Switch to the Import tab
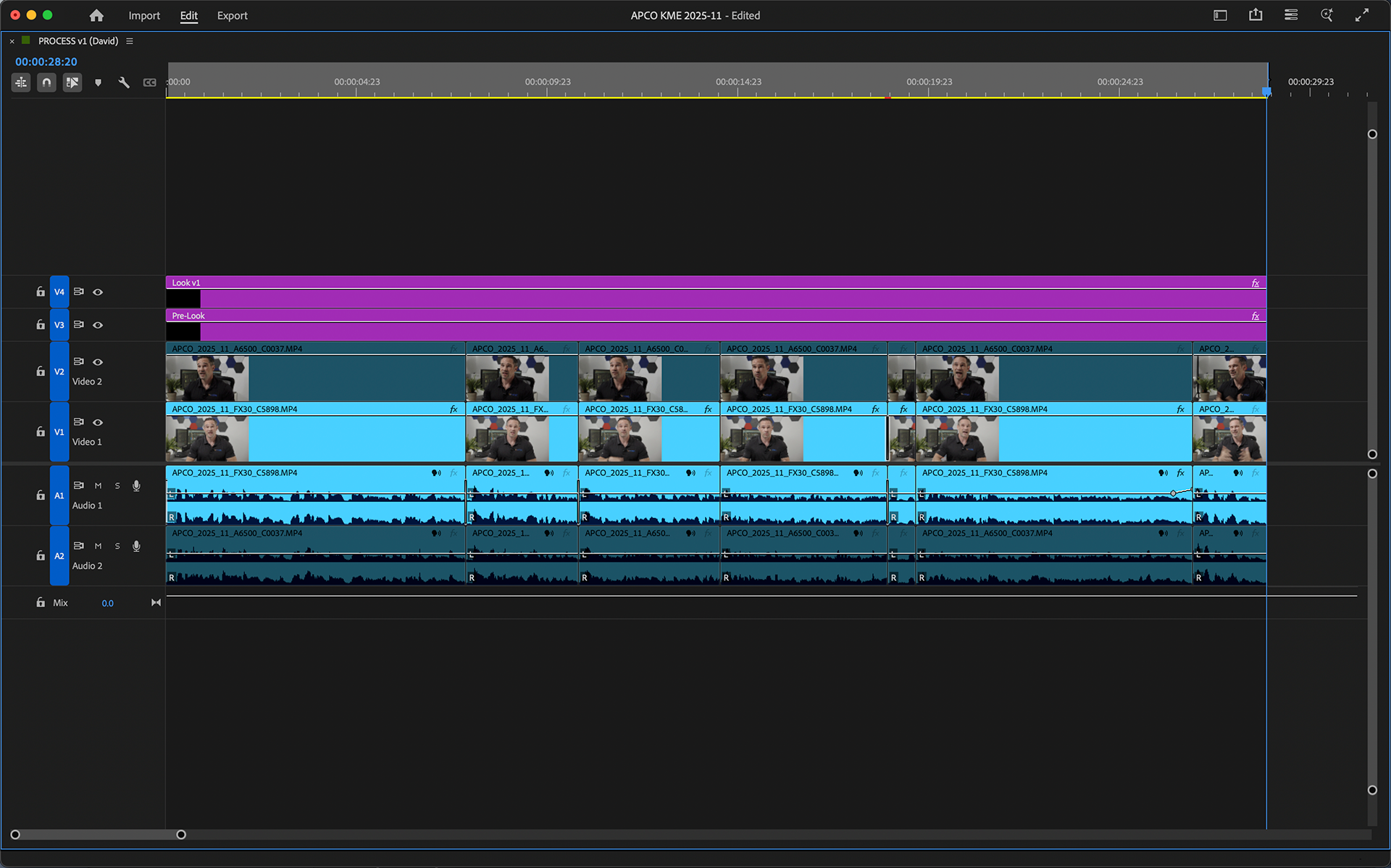Viewport: 1391px width, 868px height. (x=144, y=15)
